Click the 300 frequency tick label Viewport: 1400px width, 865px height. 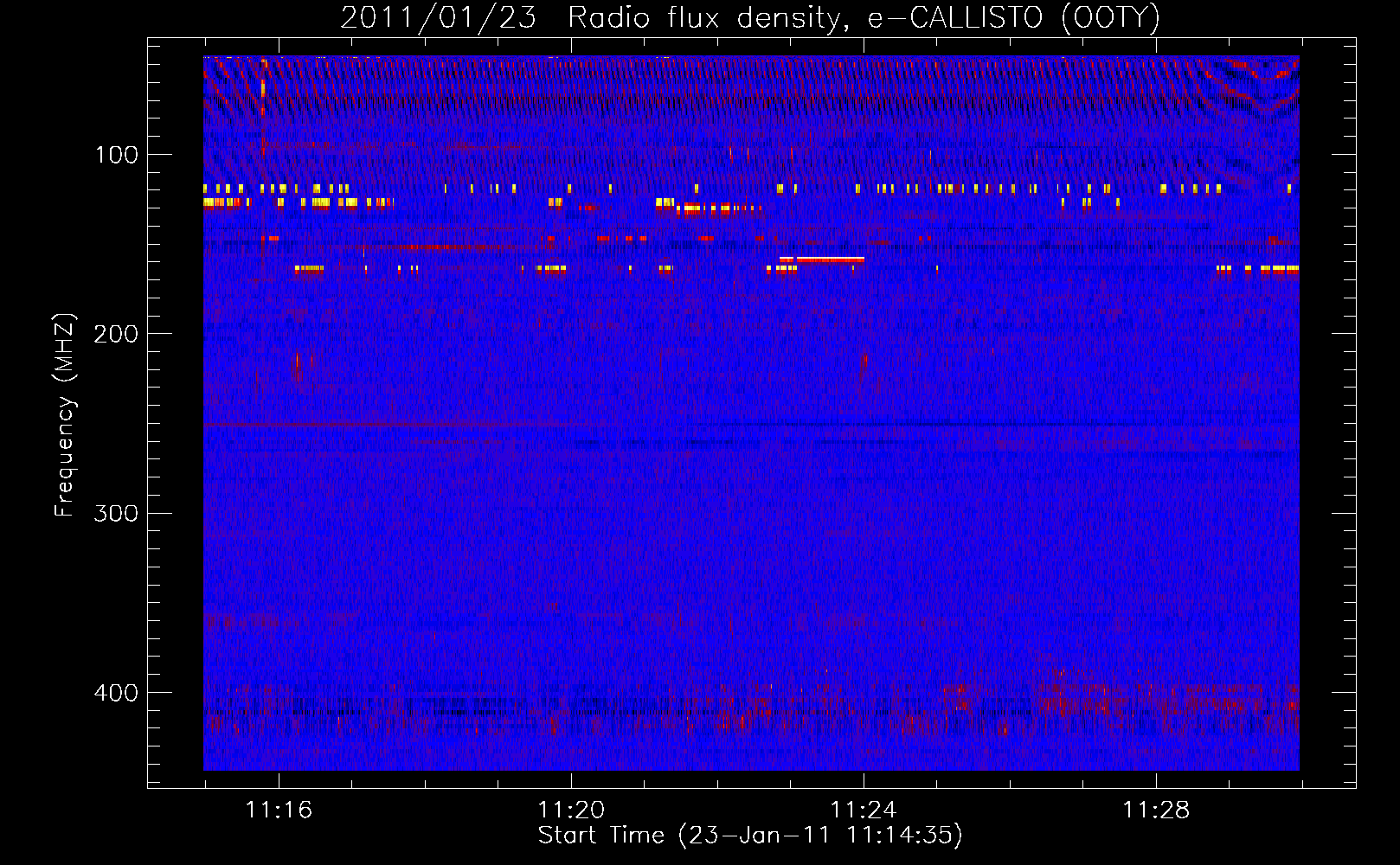coord(116,513)
